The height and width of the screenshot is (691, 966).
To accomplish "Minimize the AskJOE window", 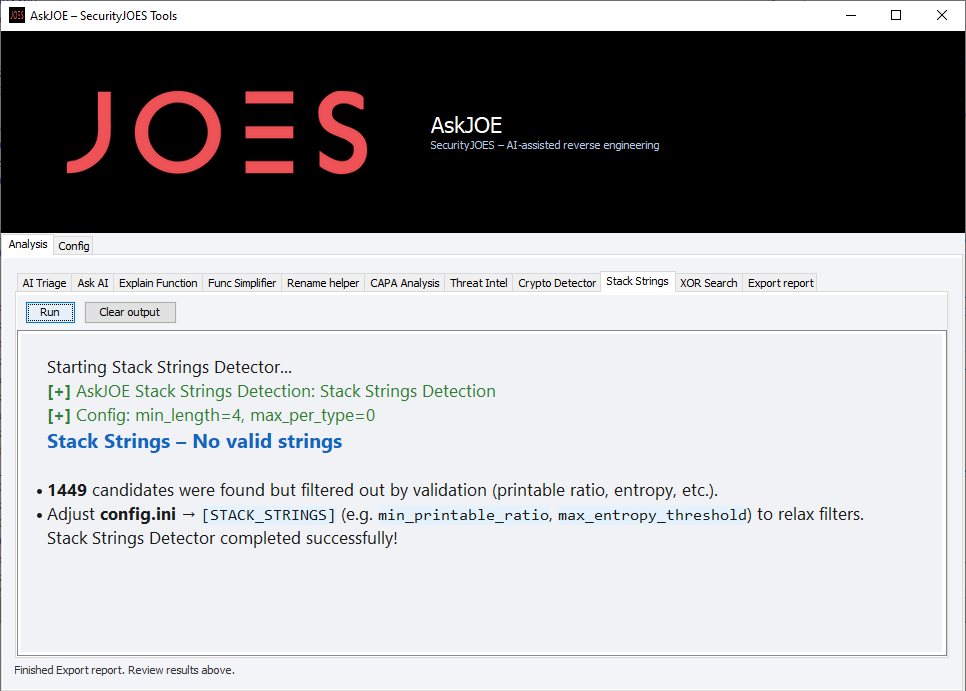I will [851, 15].
